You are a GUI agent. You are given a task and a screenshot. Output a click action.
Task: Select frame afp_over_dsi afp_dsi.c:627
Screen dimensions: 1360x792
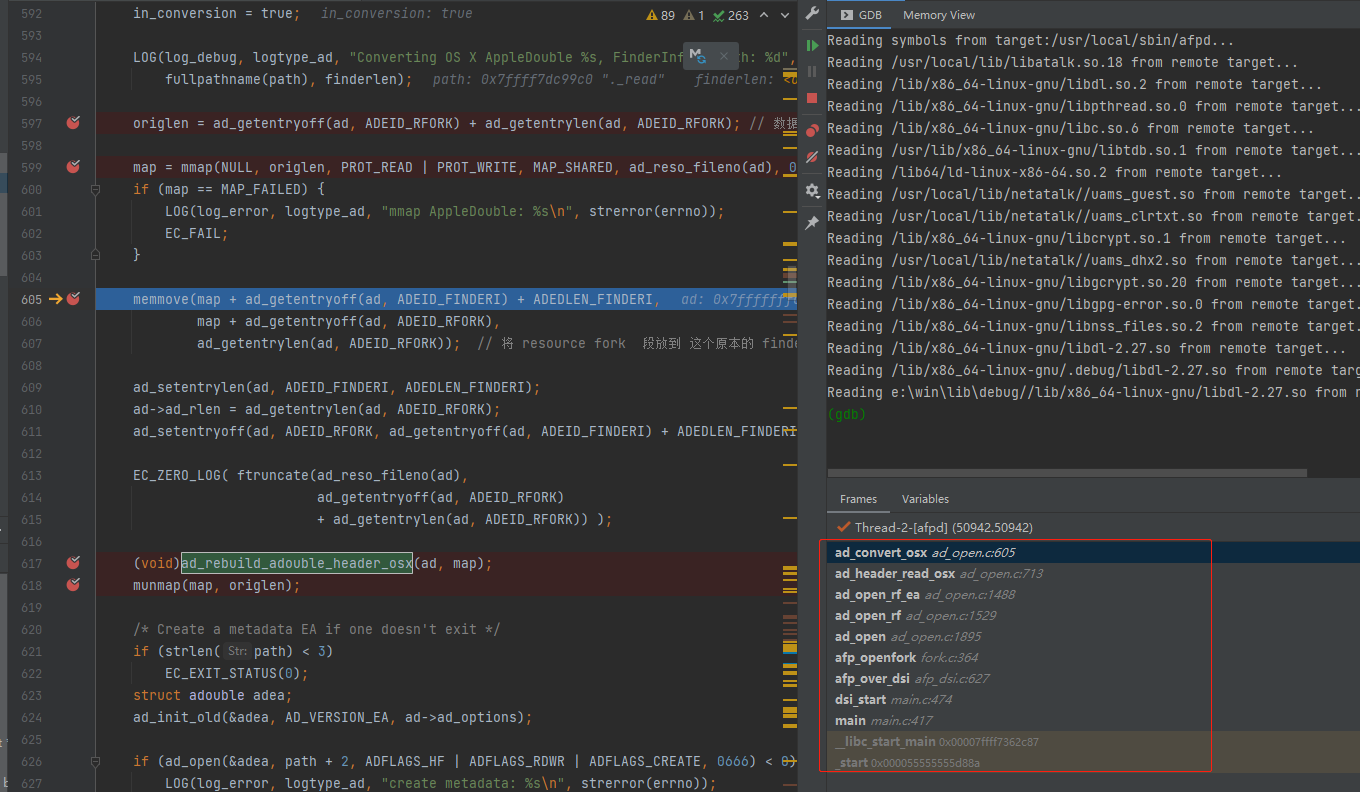click(1093, 678)
